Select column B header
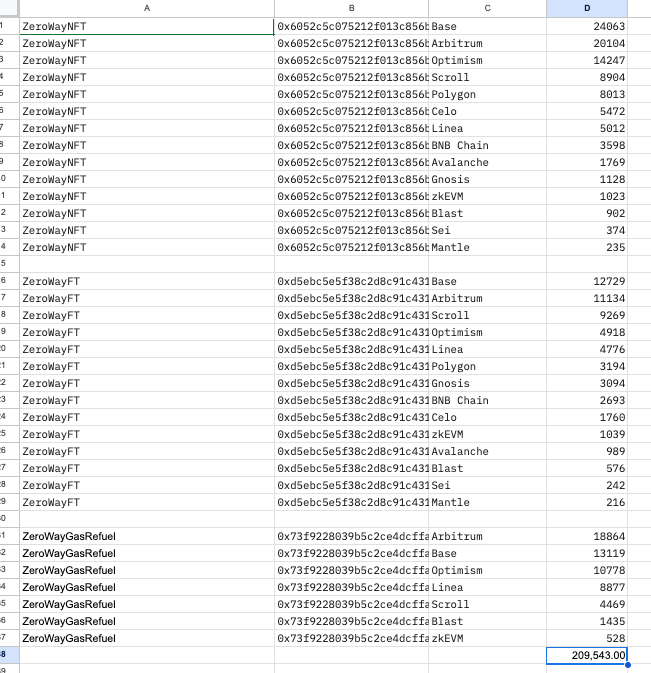This screenshot has width=651, height=673. click(351, 8)
